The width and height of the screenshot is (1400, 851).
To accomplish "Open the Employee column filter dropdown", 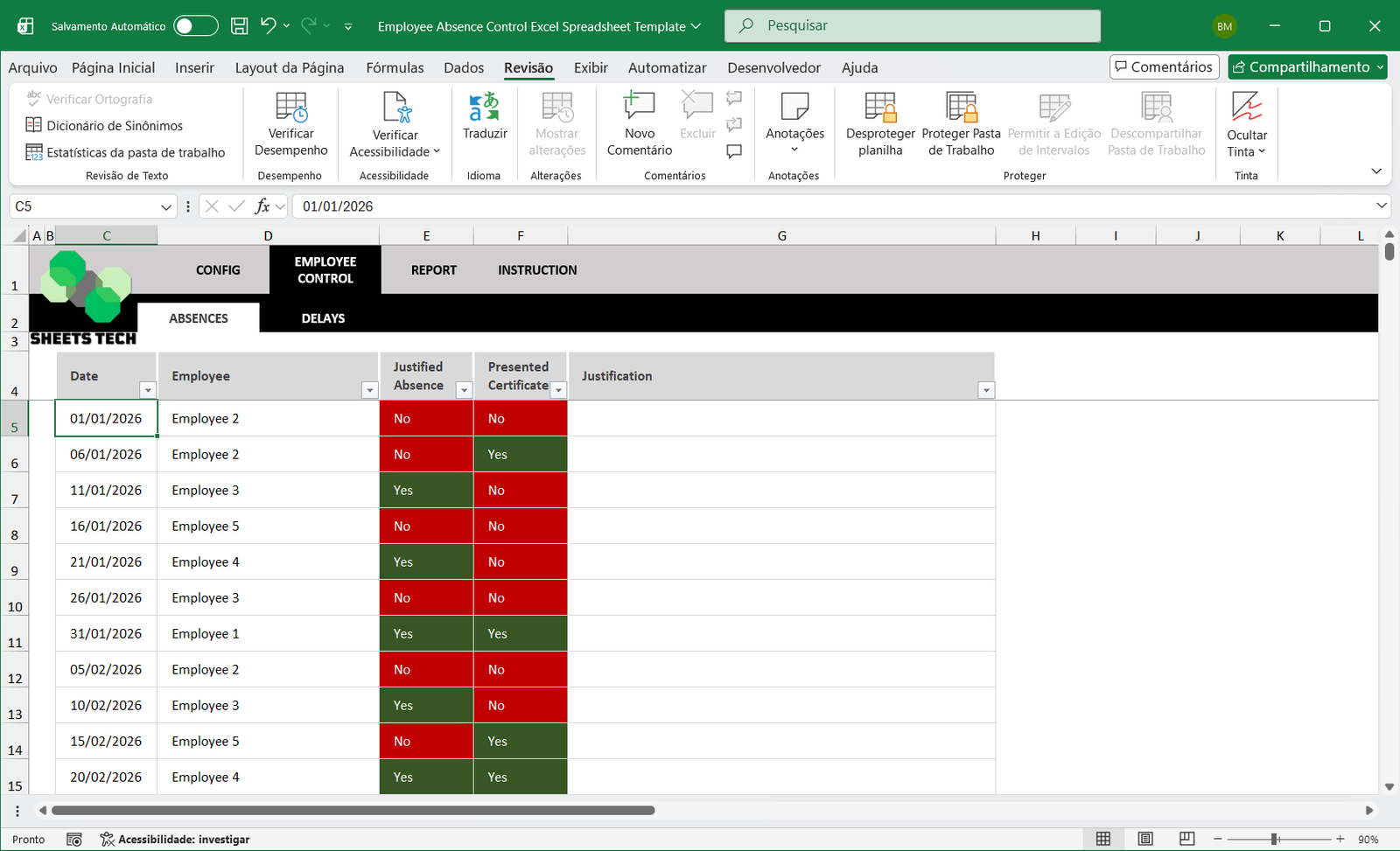I will 369,390.
